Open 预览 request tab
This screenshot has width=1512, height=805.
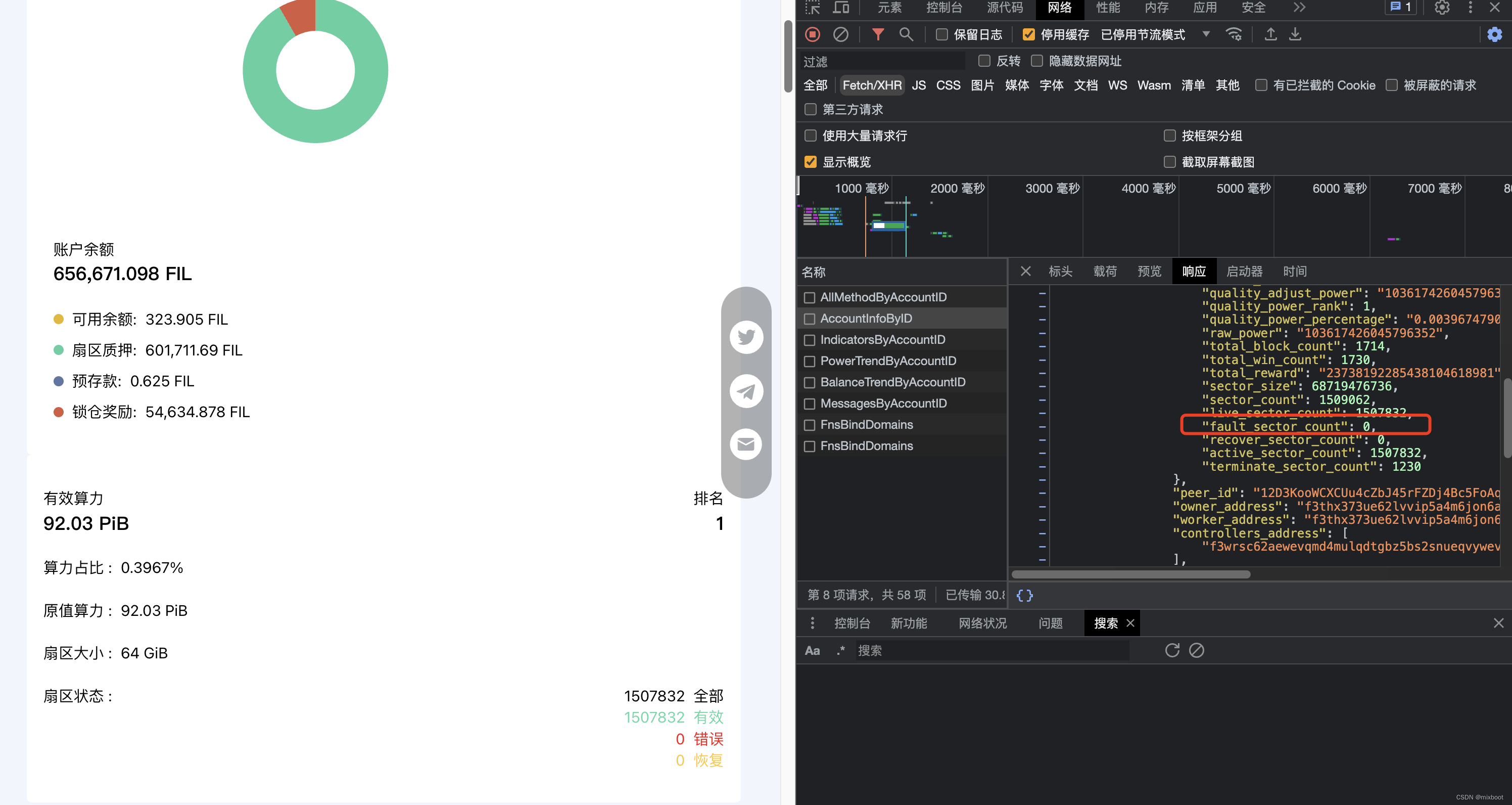1149,271
